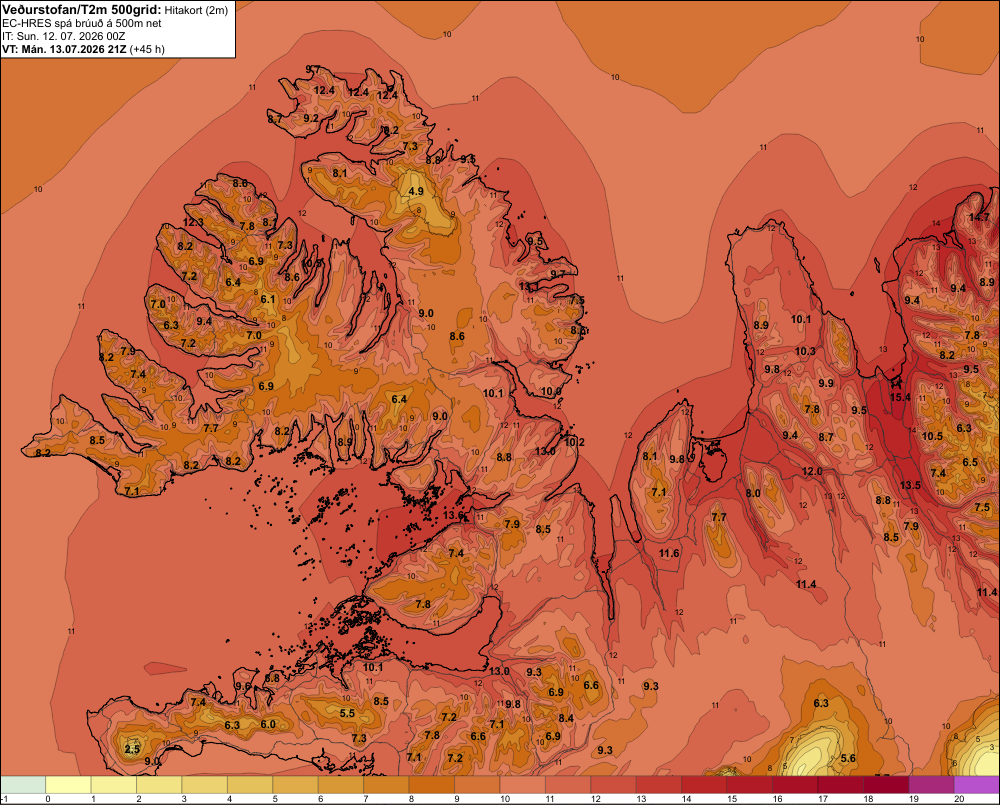This screenshot has width=1000, height=805.
Task: Click the legend swatch between 2 and 3
Action: [159, 784]
